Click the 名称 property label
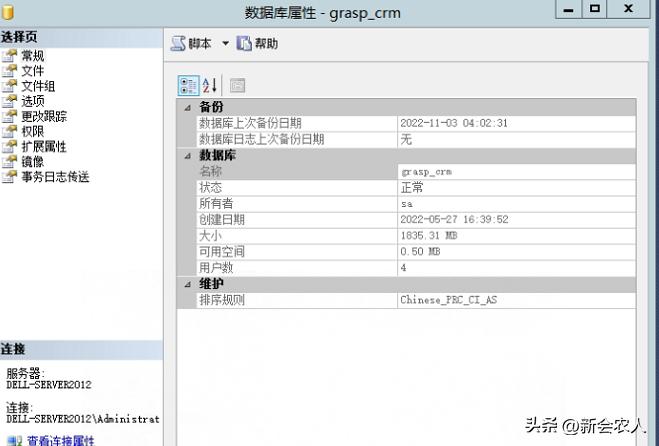Image resolution: width=659 pixels, height=446 pixels. (210, 172)
